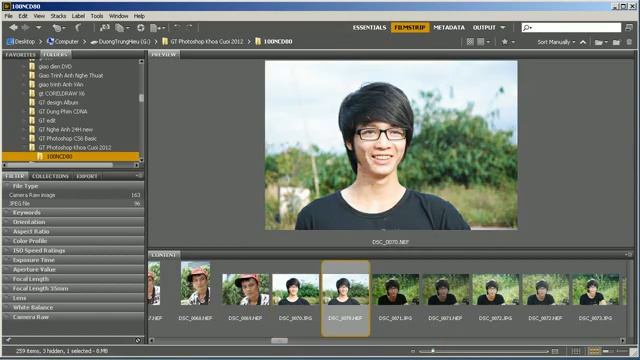Select the GT Photoshop CS6 Basic folder
Image resolution: width=640 pixels, height=360 pixels.
(67, 138)
